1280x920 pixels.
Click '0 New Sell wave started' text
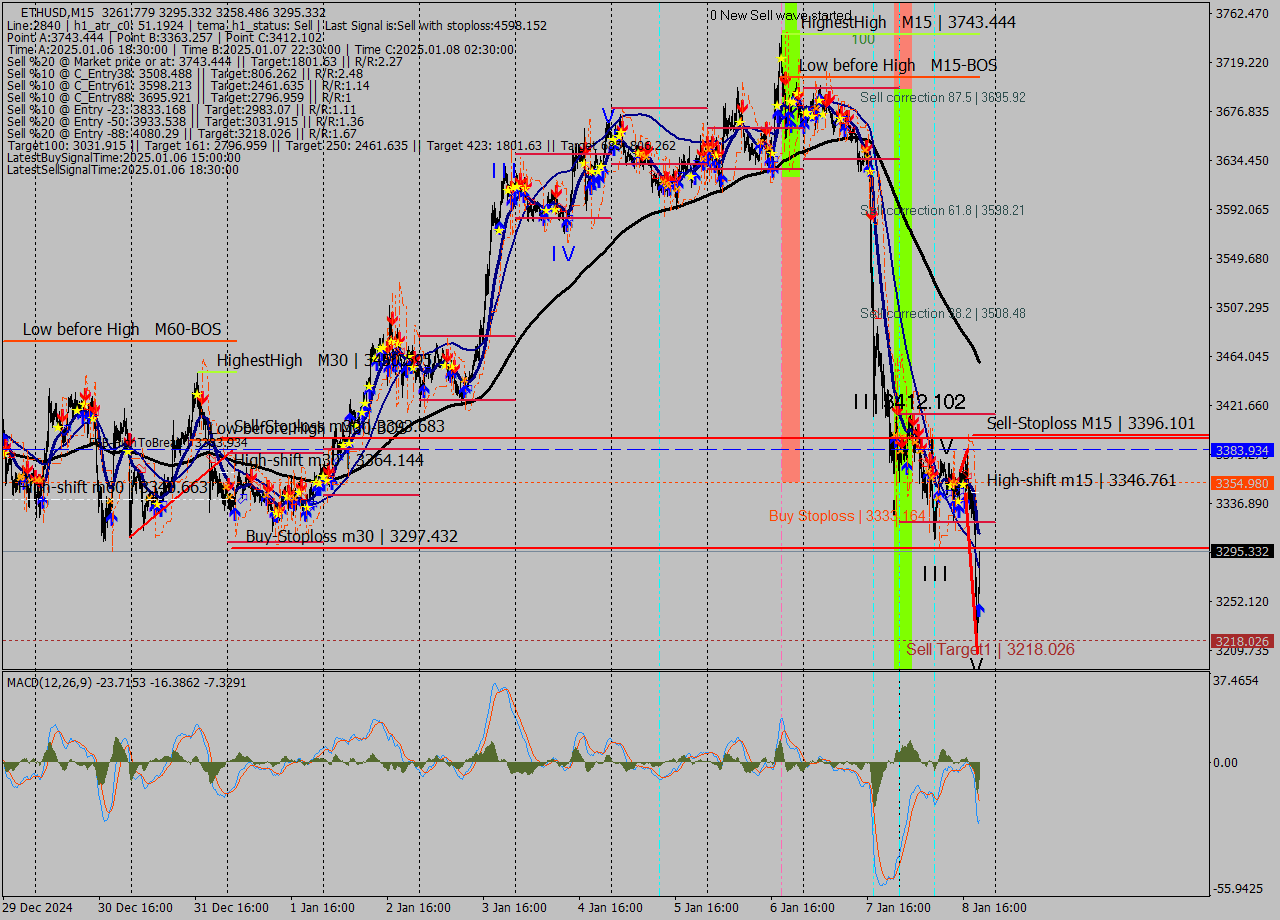pos(781,16)
